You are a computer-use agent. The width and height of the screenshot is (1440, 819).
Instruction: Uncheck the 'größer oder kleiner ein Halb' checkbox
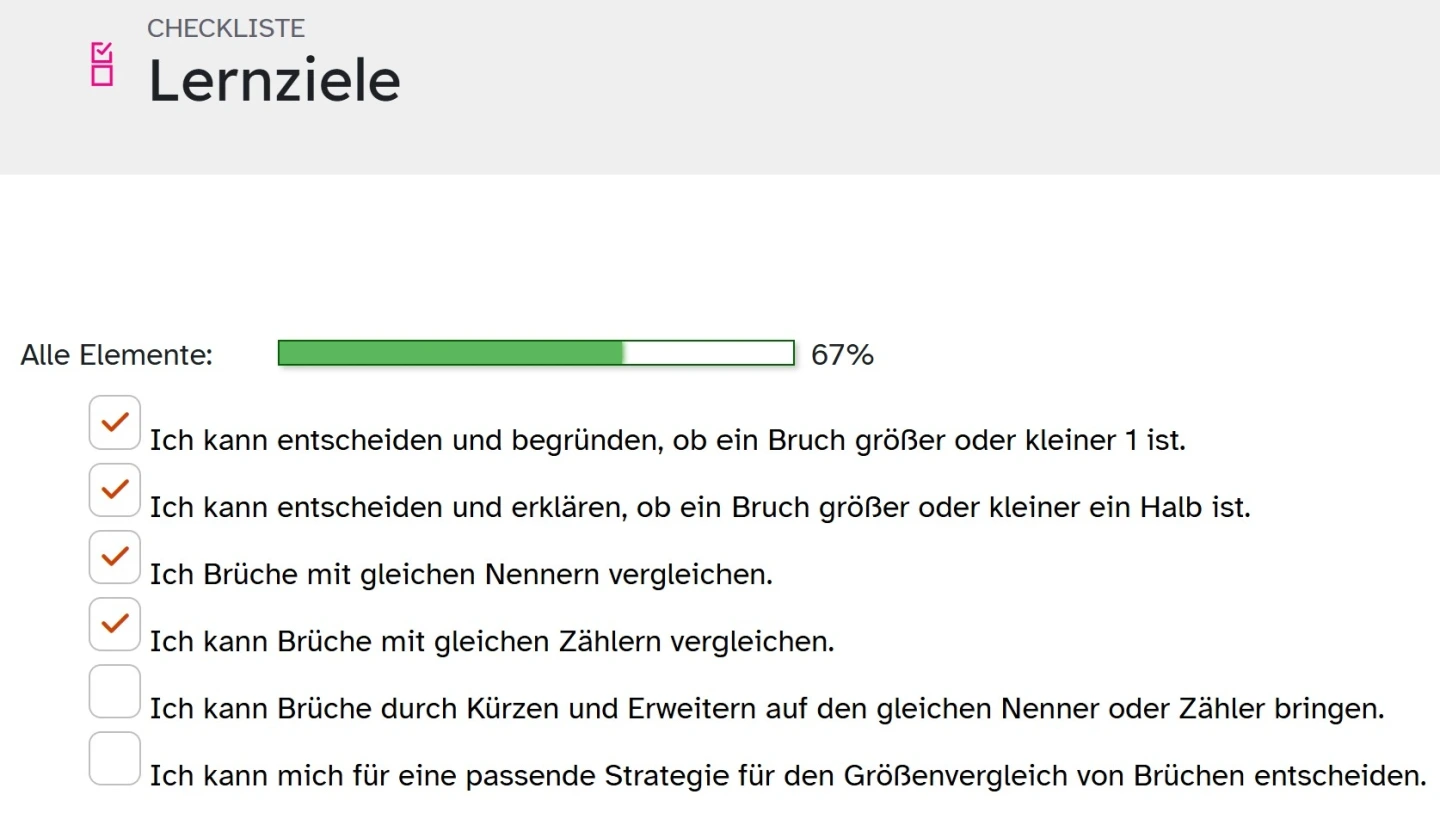click(x=115, y=490)
